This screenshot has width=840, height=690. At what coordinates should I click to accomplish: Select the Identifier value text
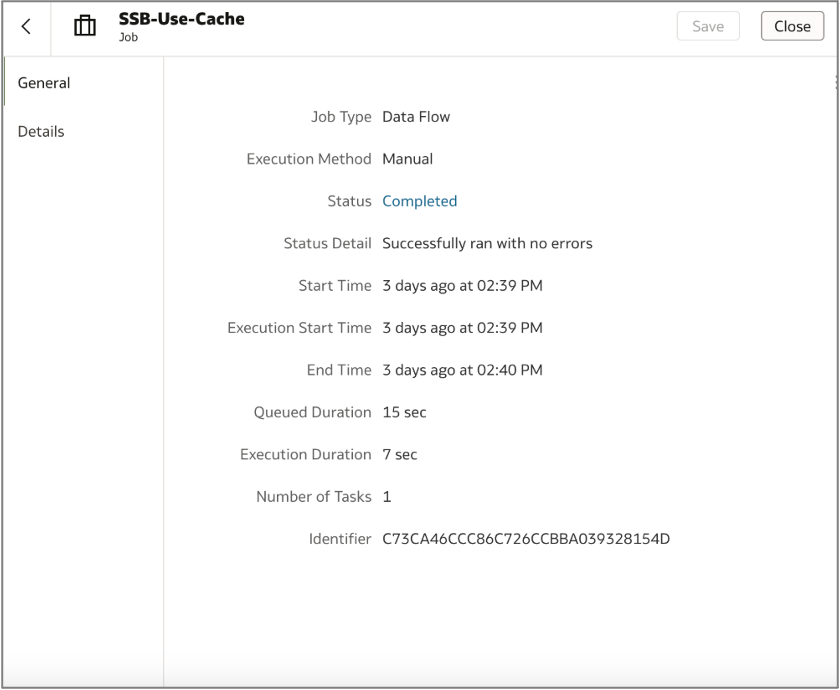click(525, 538)
